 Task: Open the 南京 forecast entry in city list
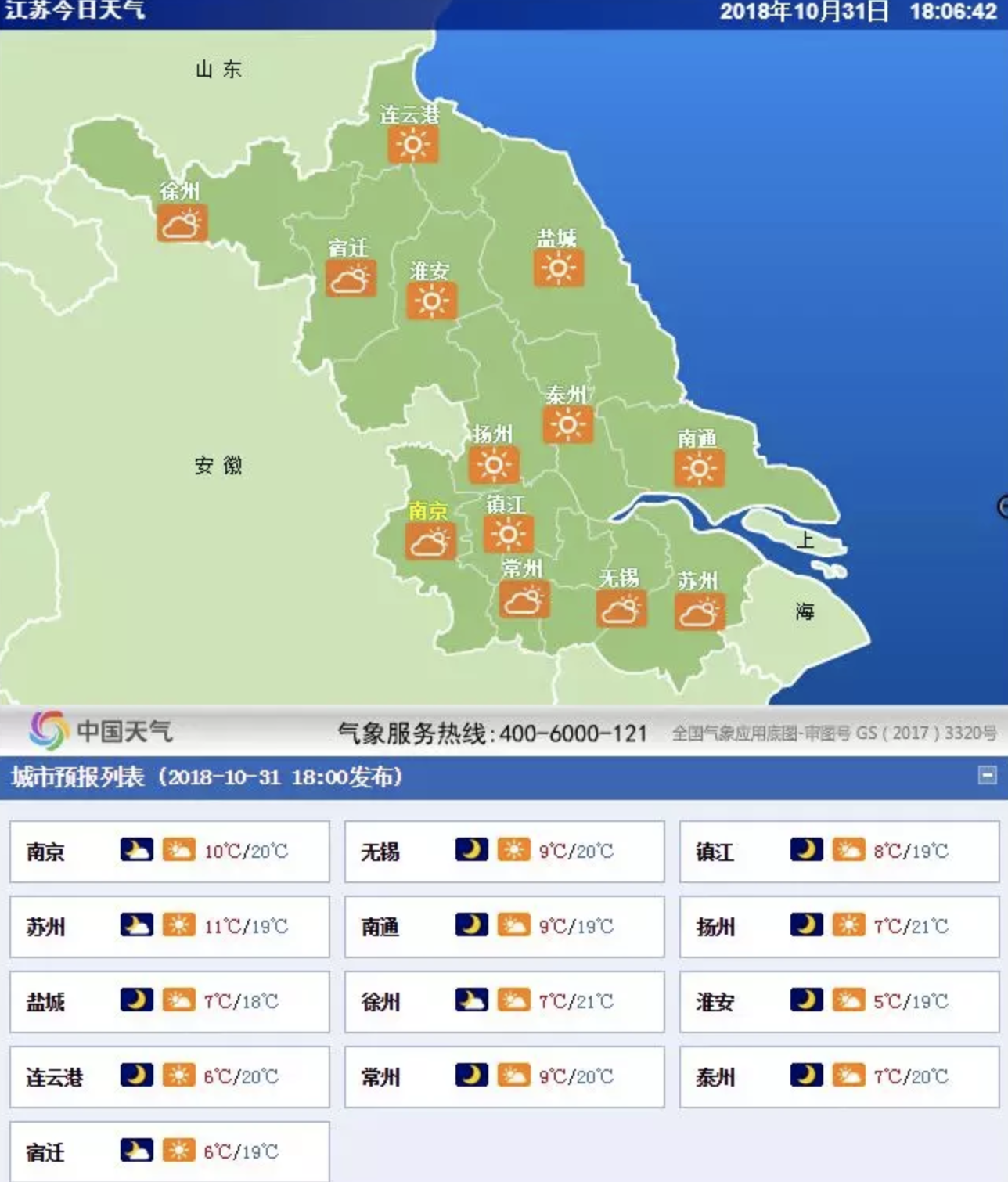pos(169,851)
